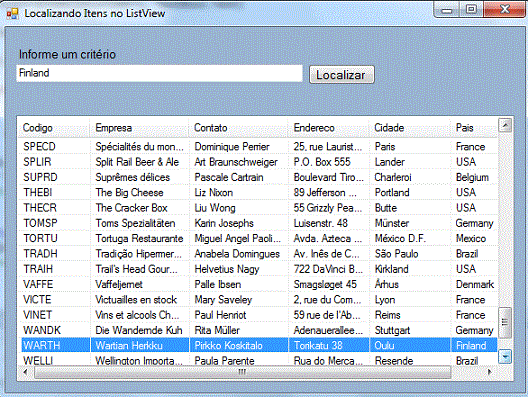Click the application icon in title bar
This screenshot has width=528, height=397.
(x=12, y=13)
